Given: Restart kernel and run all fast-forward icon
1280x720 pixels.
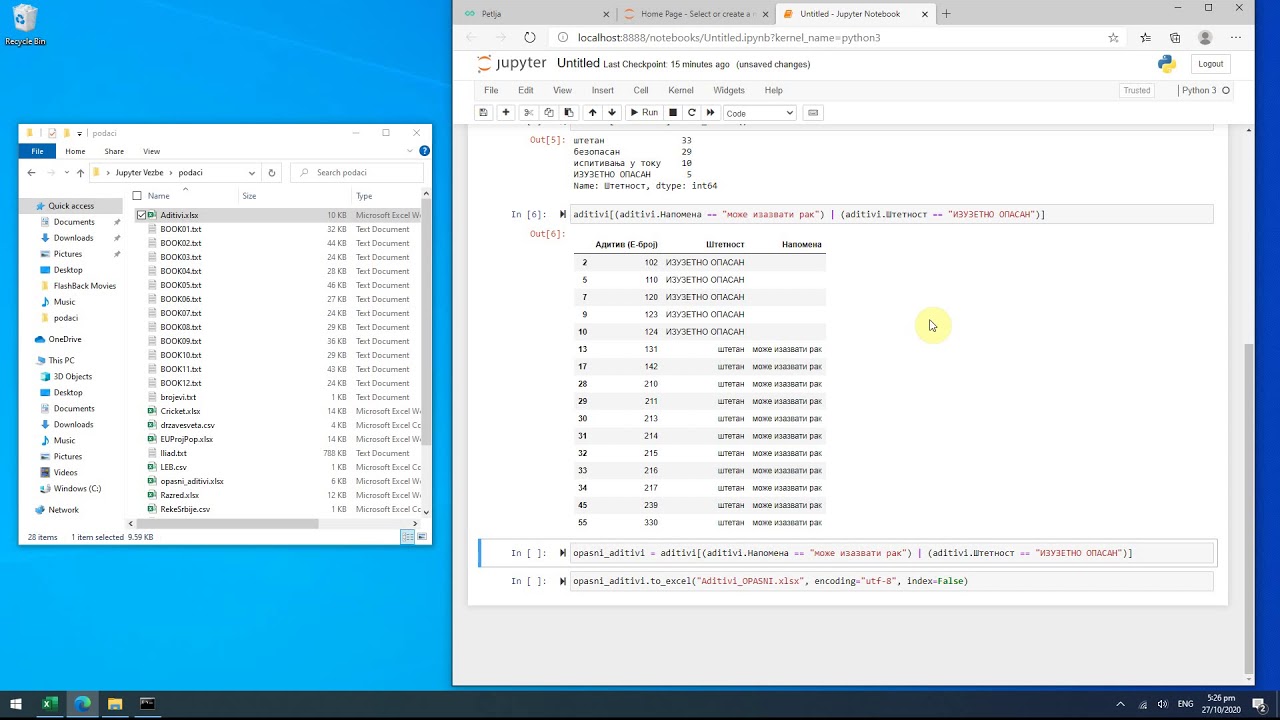Looking at the screenshot, I should [711, 113].
